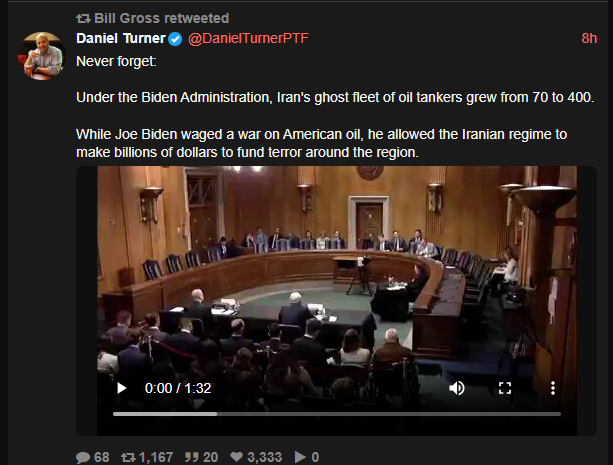Open the 8h timestamp link

[589, 38]
